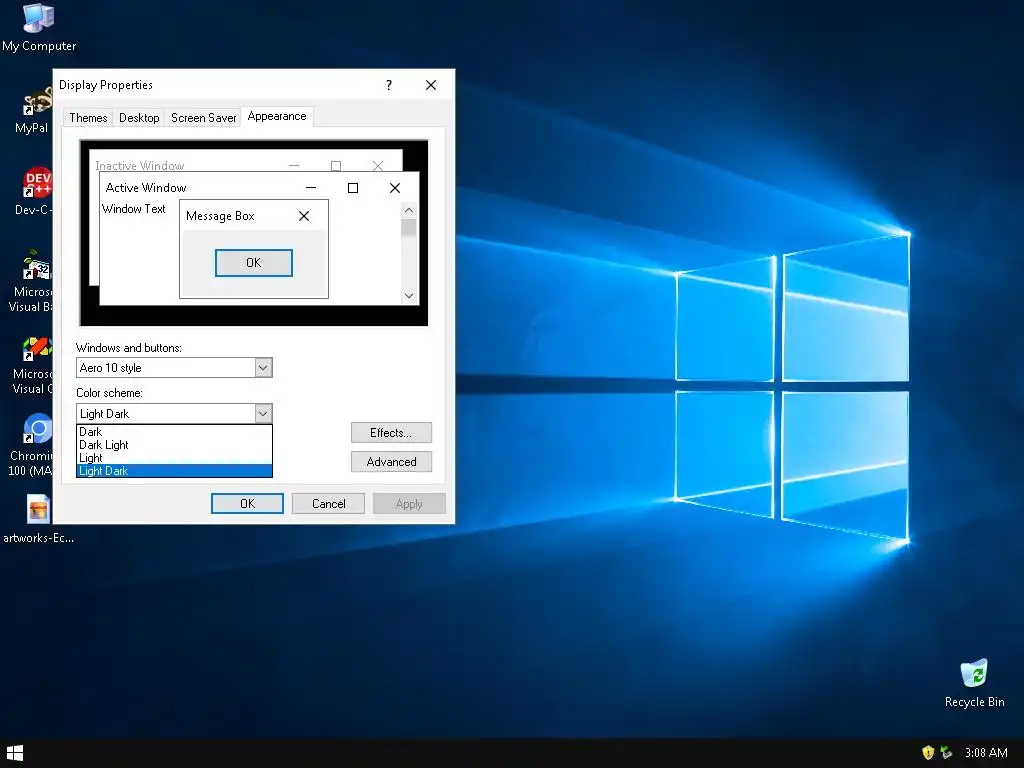1024x768 pixels.
Task: Click the preview Active Window minimize icon
Action: [x=311, y=188]
